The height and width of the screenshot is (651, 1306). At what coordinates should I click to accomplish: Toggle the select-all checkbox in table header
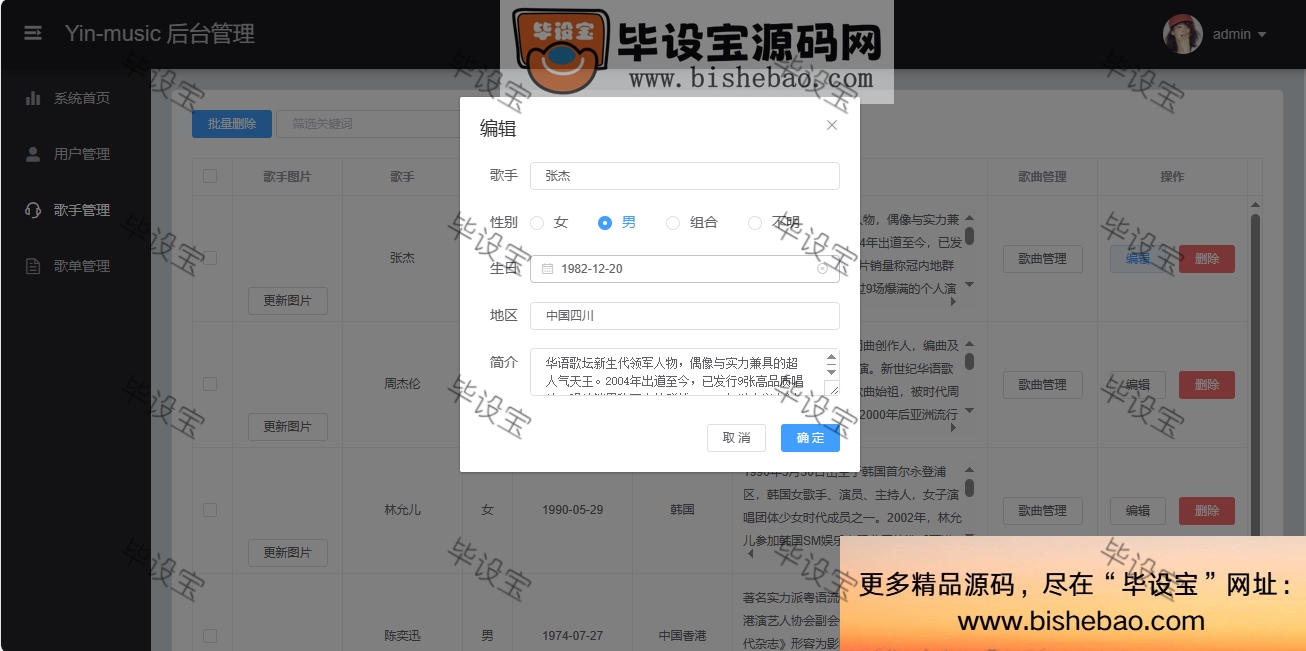tap(210, 176)
